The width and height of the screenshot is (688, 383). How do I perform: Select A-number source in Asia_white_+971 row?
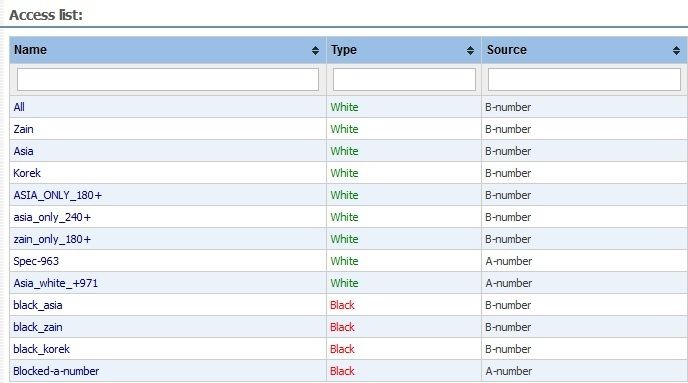coord(509,283)
